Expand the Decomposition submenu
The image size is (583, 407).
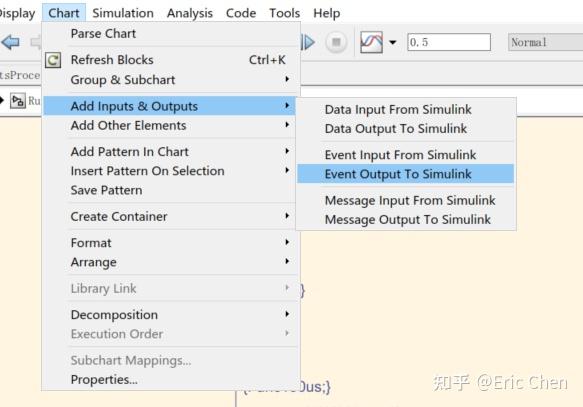[171, 314]
